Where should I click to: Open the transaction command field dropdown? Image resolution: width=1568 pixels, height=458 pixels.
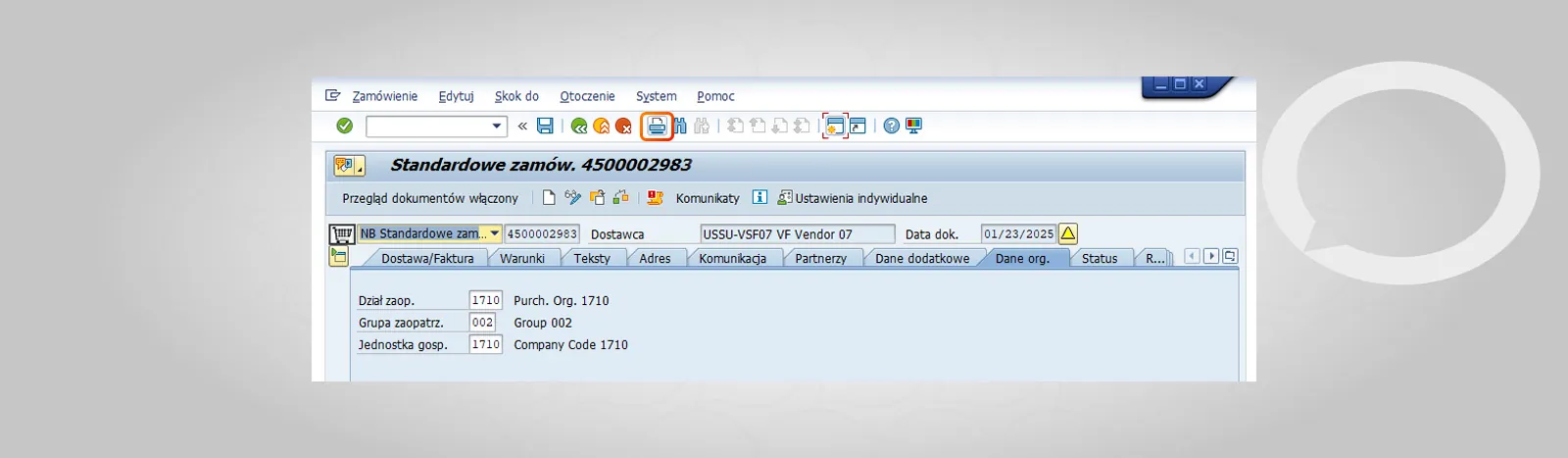pyautogui.click(x=497, y=126)
